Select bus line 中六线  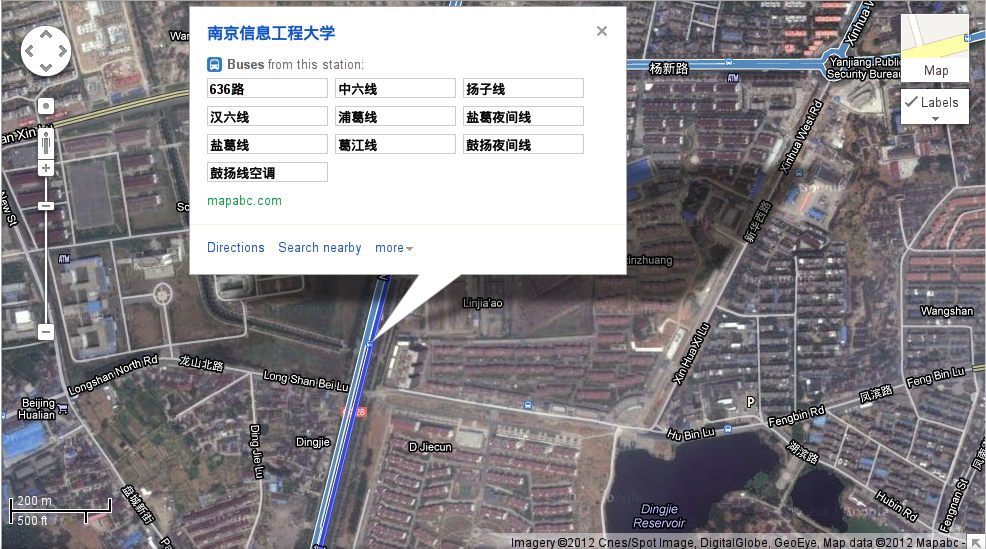point(396,89)
